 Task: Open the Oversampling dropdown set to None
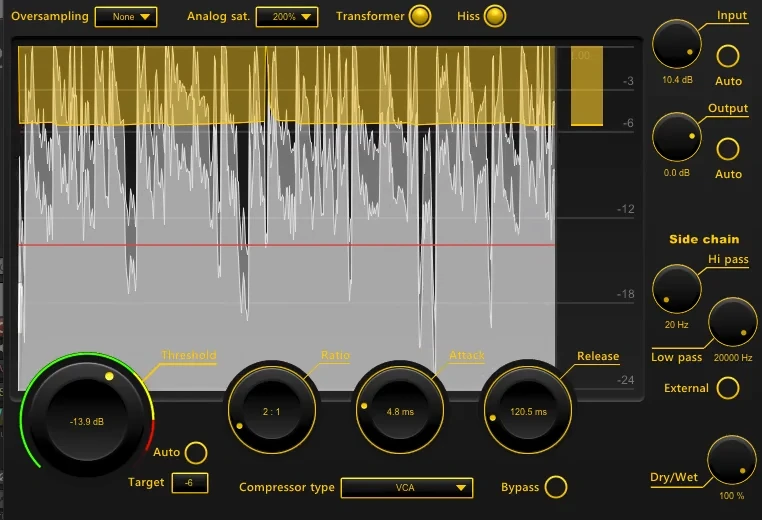point(126,17)
